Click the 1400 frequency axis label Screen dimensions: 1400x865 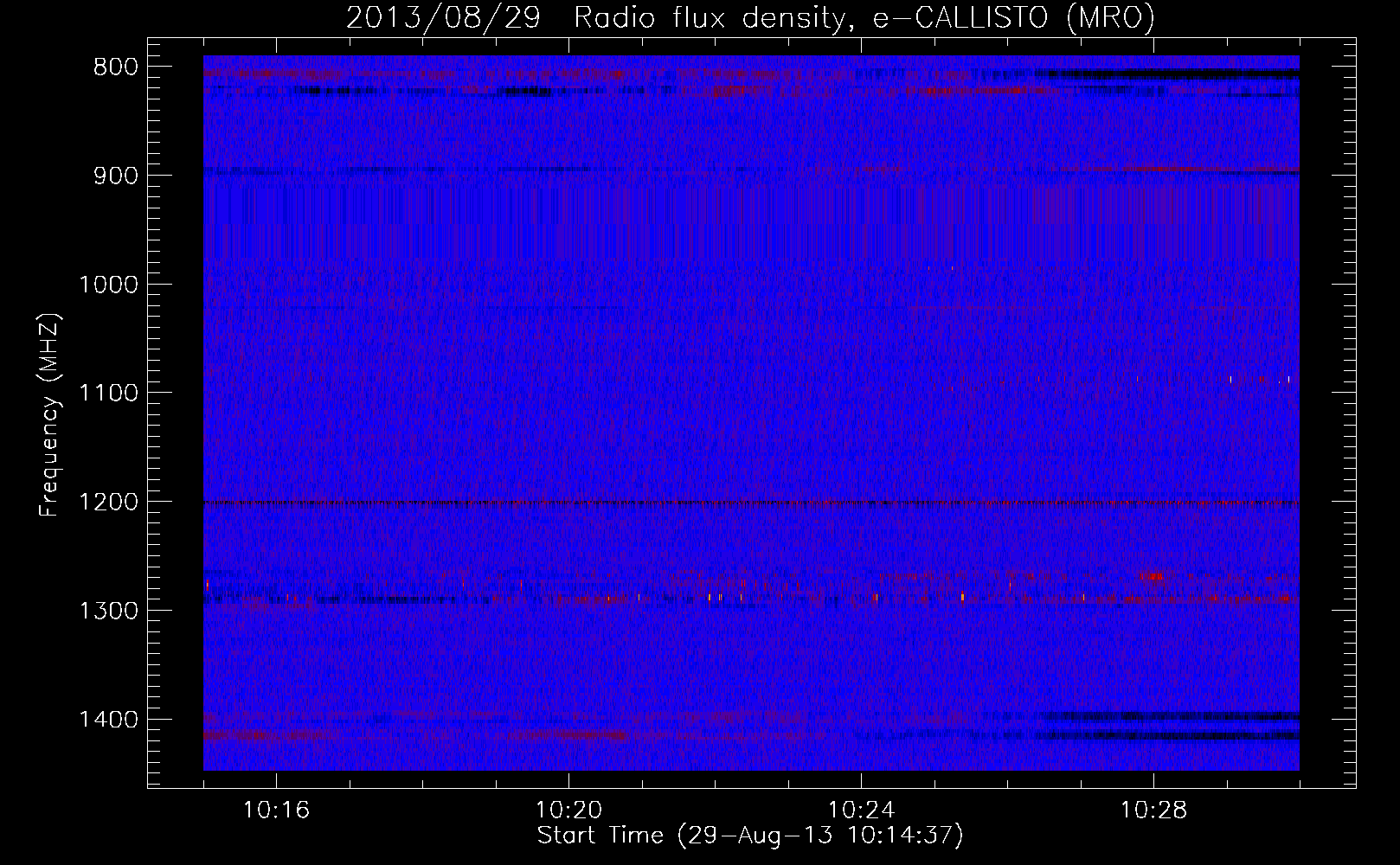tap(108, 720)
